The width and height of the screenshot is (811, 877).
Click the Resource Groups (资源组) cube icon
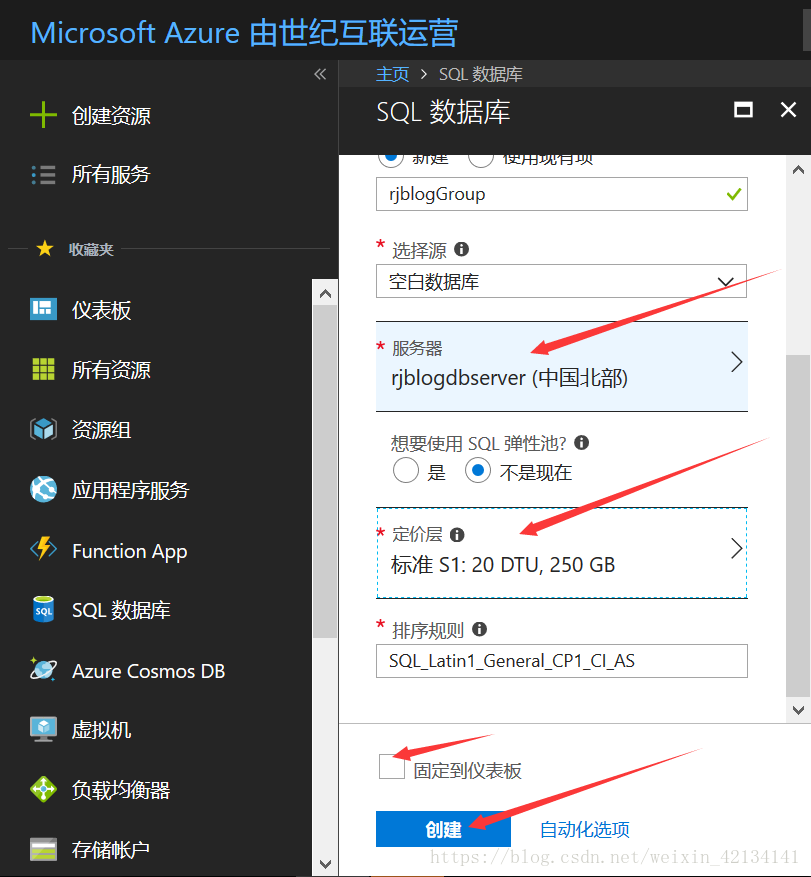(x=43, y=430)
